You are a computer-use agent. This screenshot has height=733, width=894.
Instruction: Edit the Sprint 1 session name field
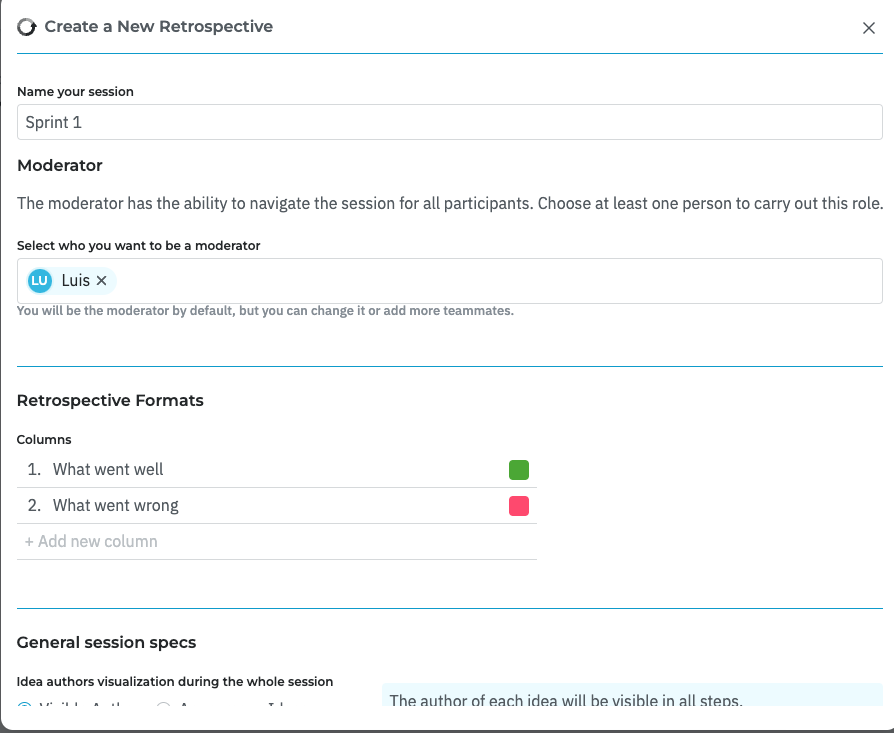coord(449,122)
